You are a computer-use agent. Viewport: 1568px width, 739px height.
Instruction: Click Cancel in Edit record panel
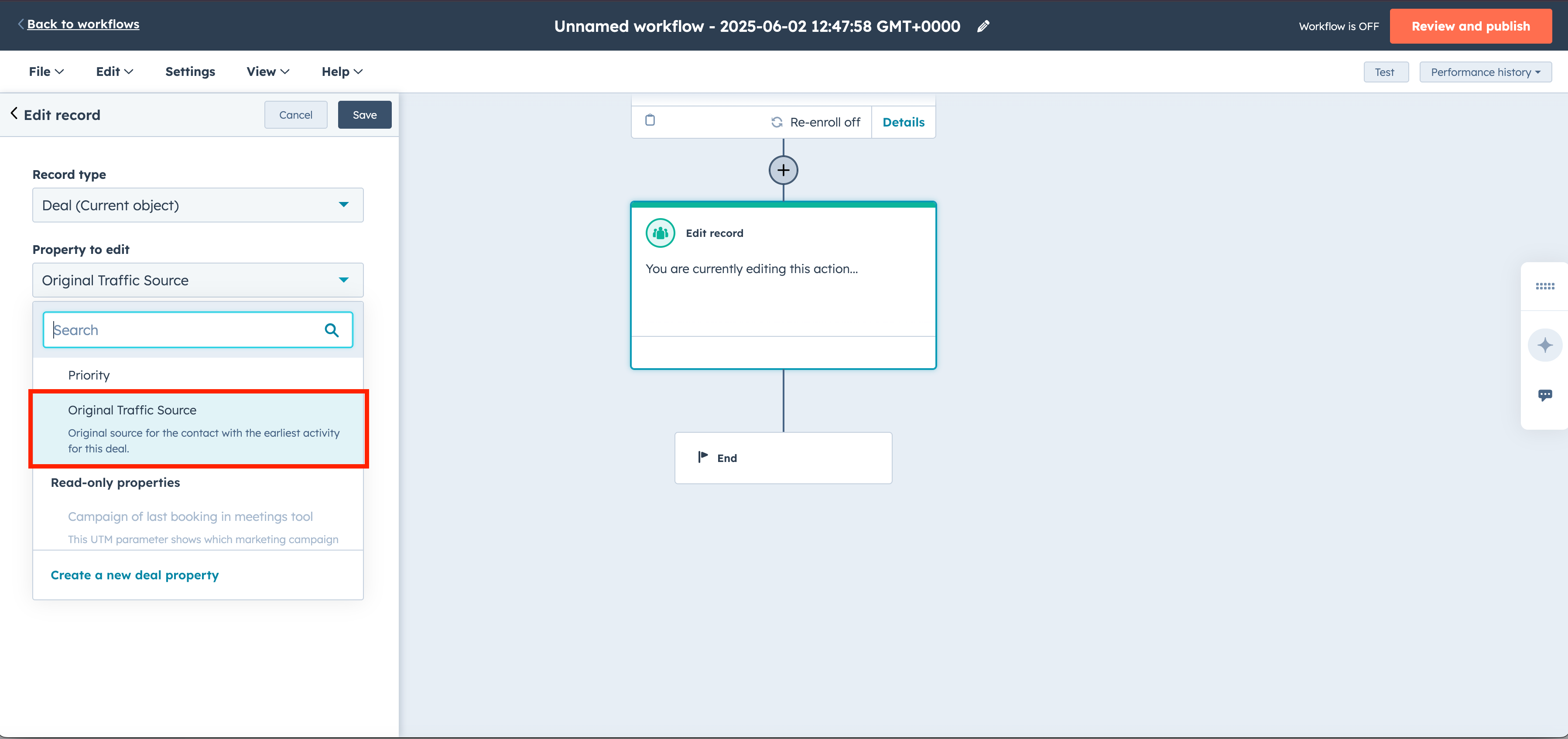pyautogui.click(x=296, y=114)
